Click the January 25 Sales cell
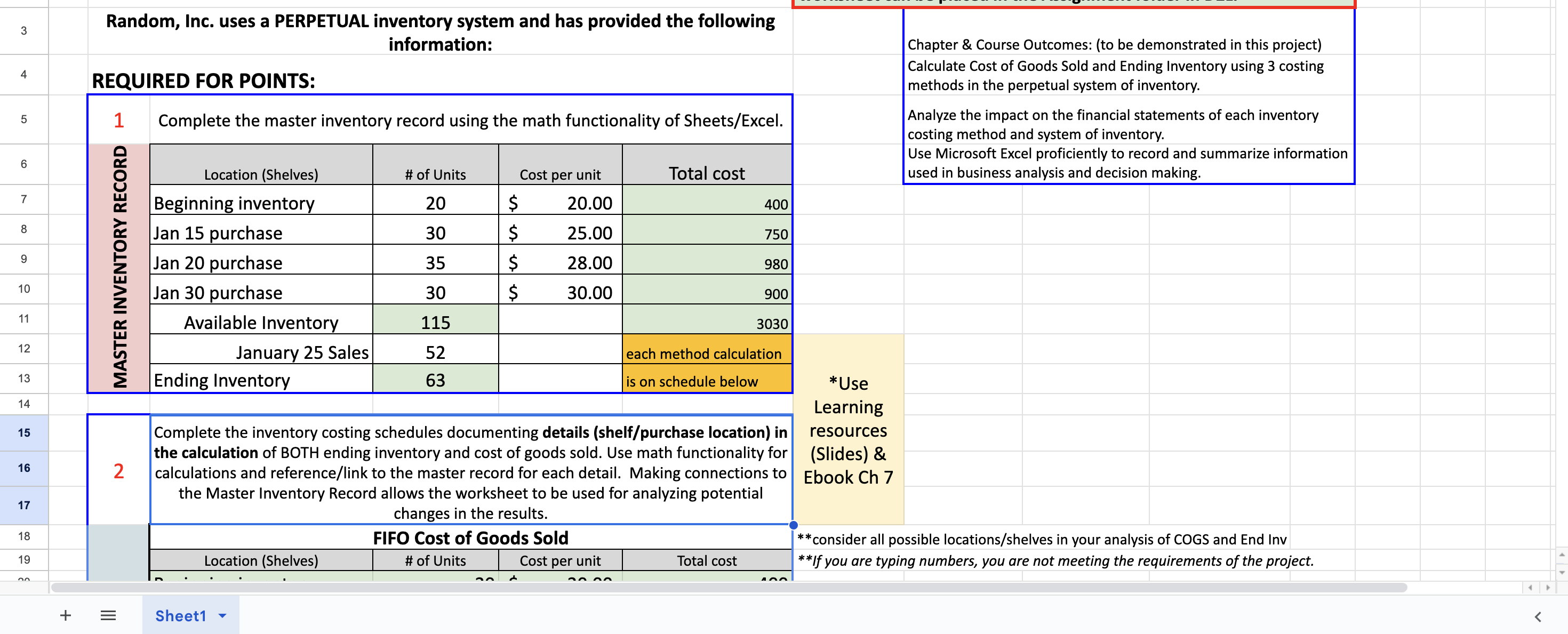 (x=302, y=352)
